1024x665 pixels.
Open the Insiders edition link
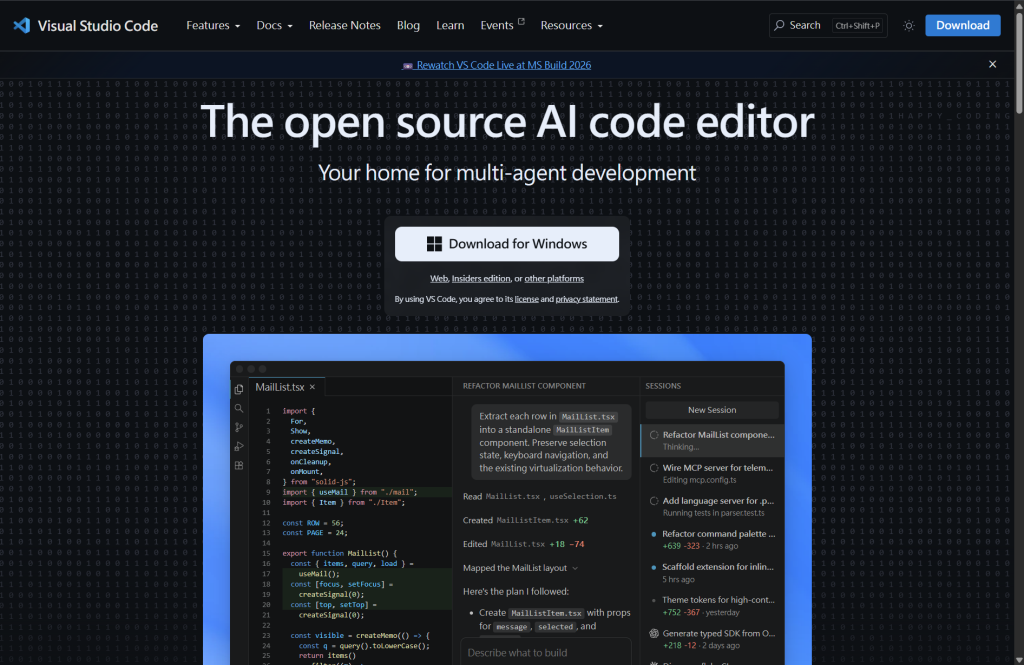pos(481,278)
